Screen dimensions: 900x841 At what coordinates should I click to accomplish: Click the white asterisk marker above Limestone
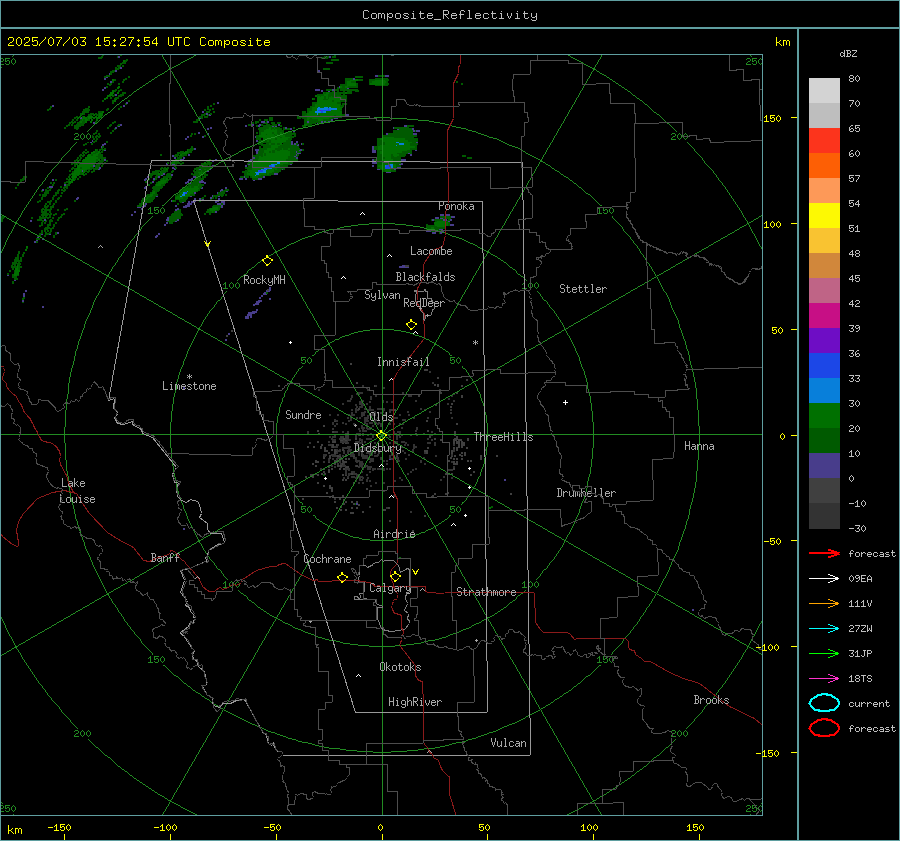tap(189, 377)
